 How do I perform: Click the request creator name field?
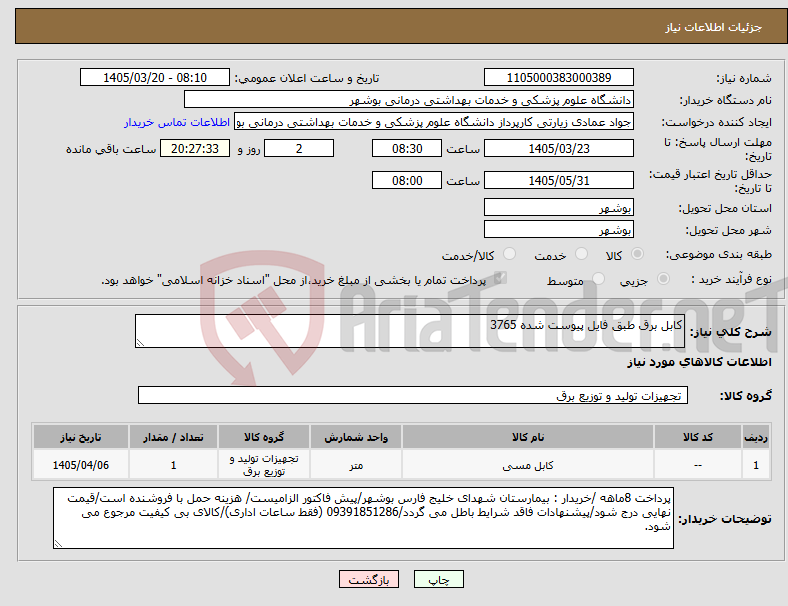click(434, 122)
